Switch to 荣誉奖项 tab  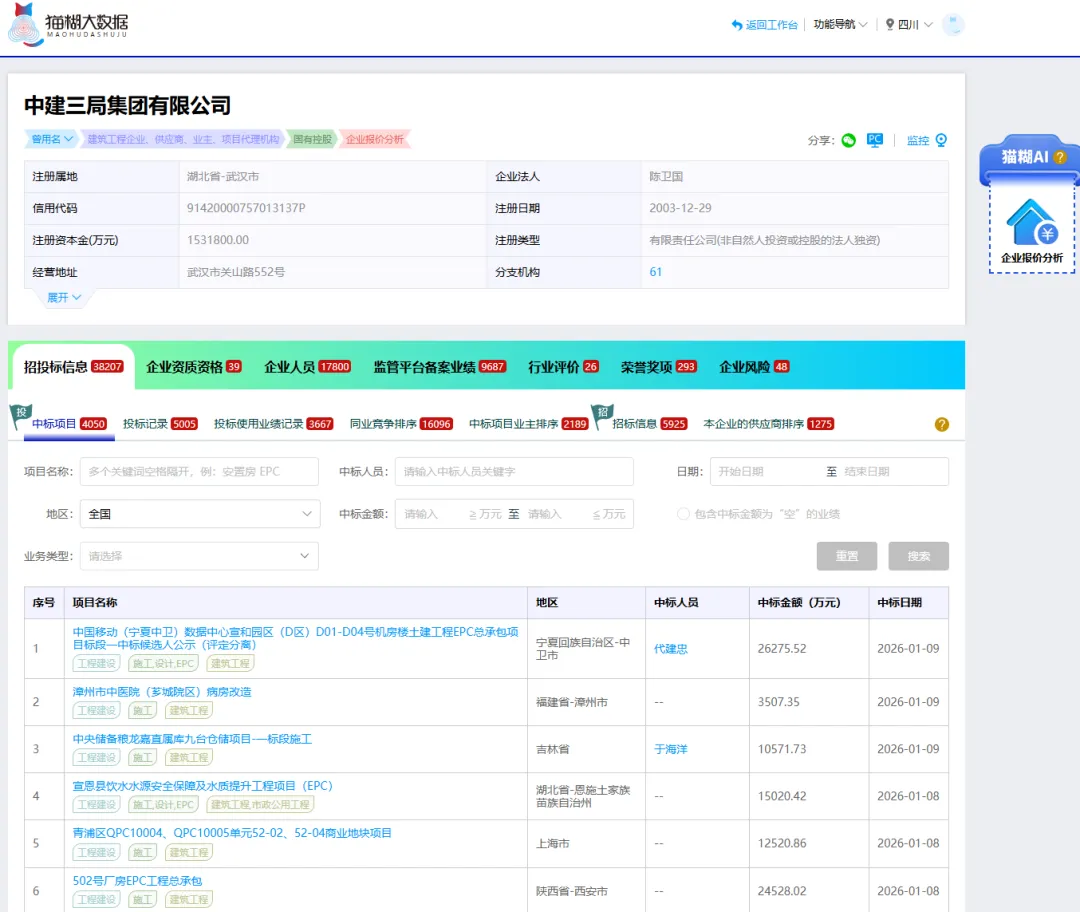click(x=658, y=366)
